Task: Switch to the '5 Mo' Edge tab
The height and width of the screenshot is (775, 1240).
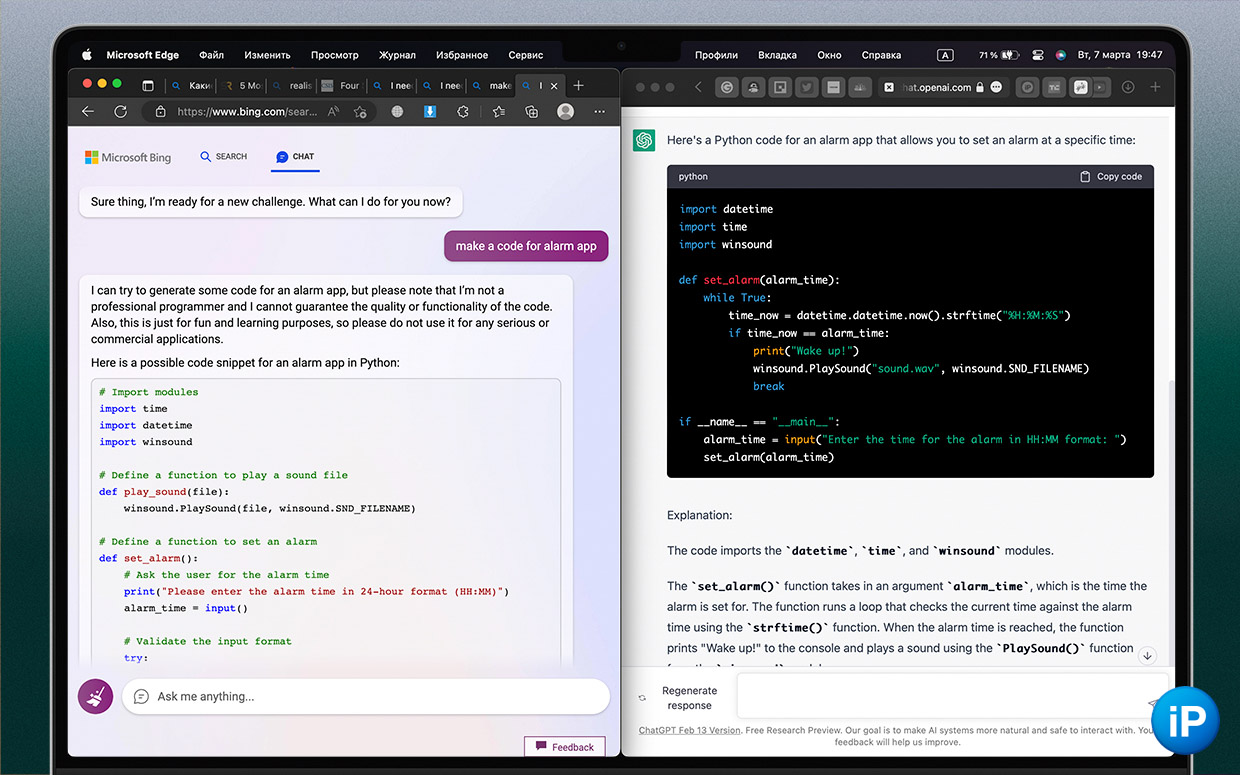Action: click(x=244, y=86)
